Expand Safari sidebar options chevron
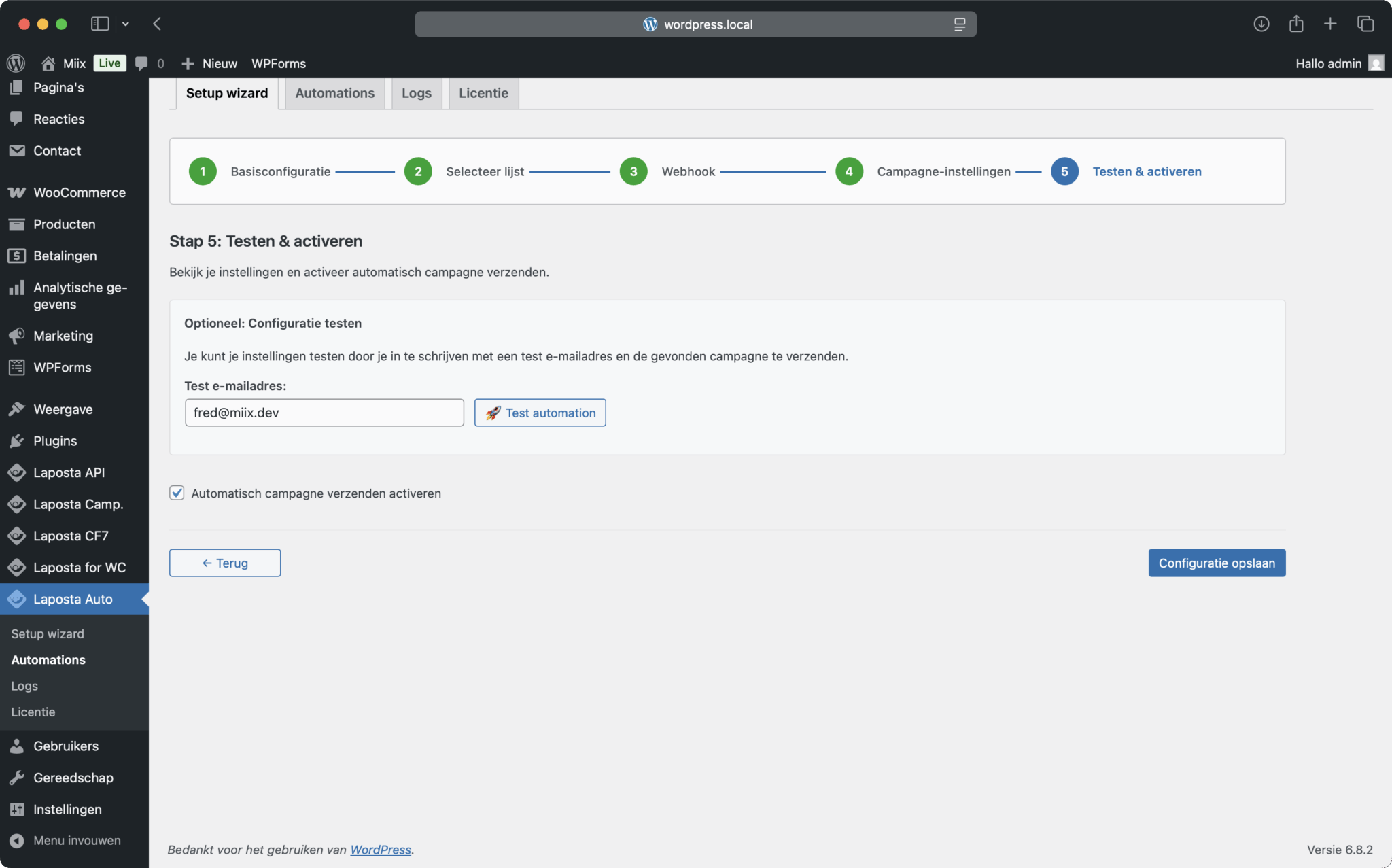 (x=126, y=24)
